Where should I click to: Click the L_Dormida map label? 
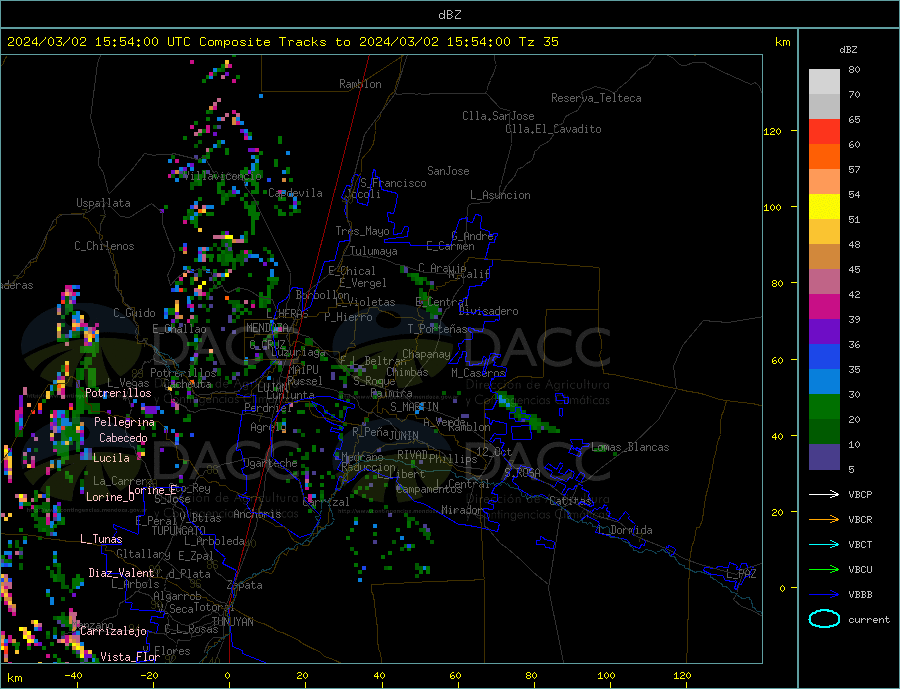tap(625, 530)
